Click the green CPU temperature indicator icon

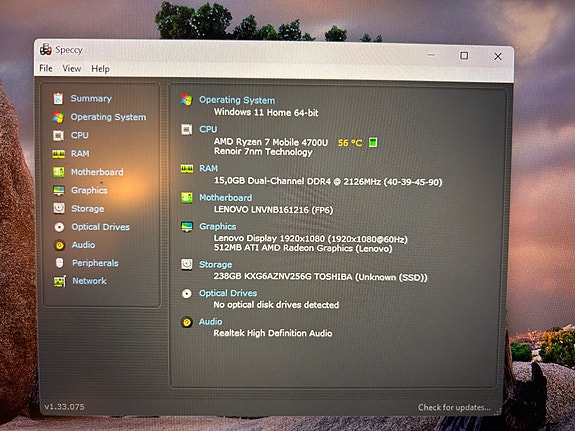tap(373, 142)
